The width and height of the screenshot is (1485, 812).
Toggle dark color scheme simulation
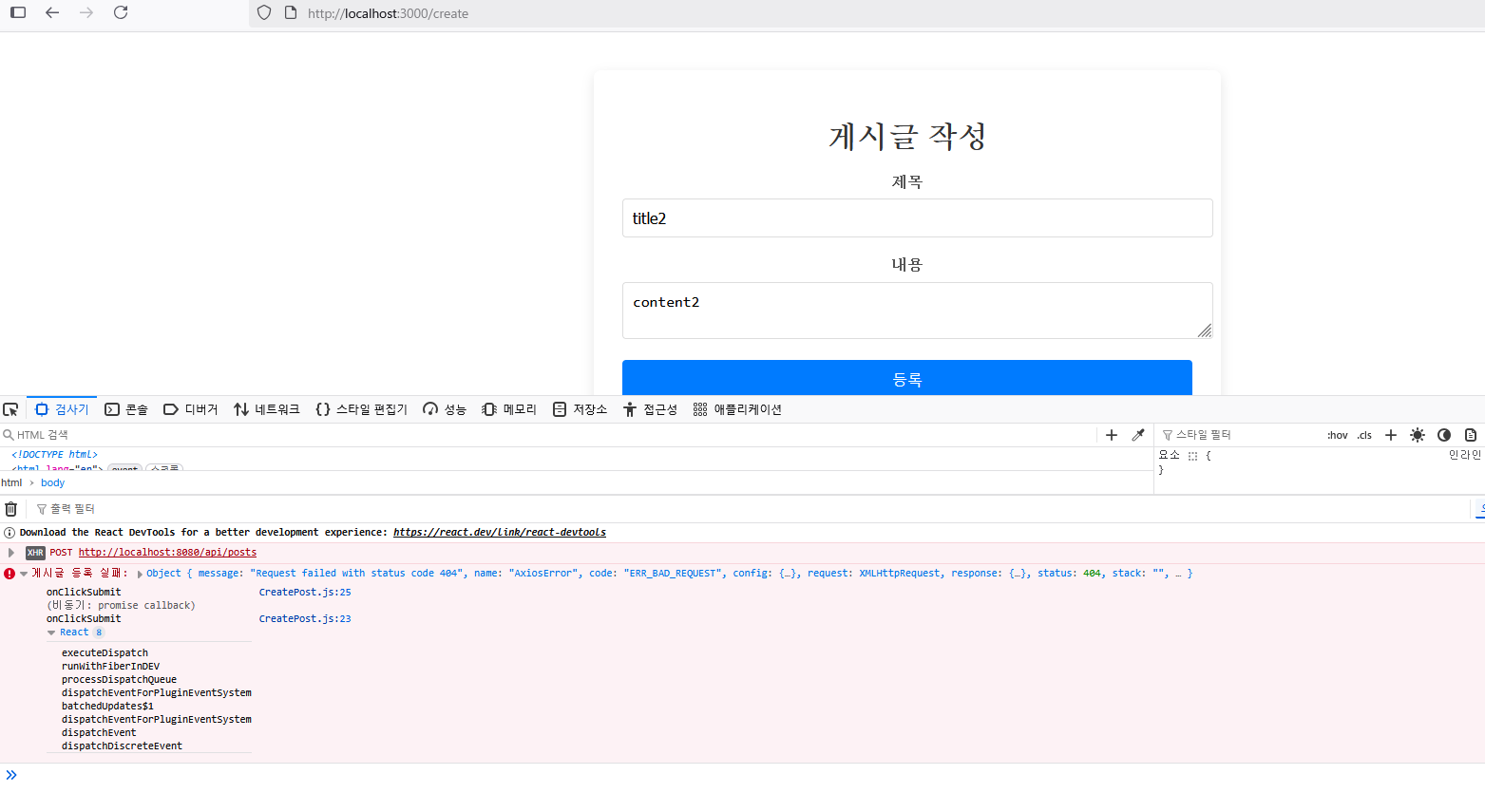tap(1444, 435)
